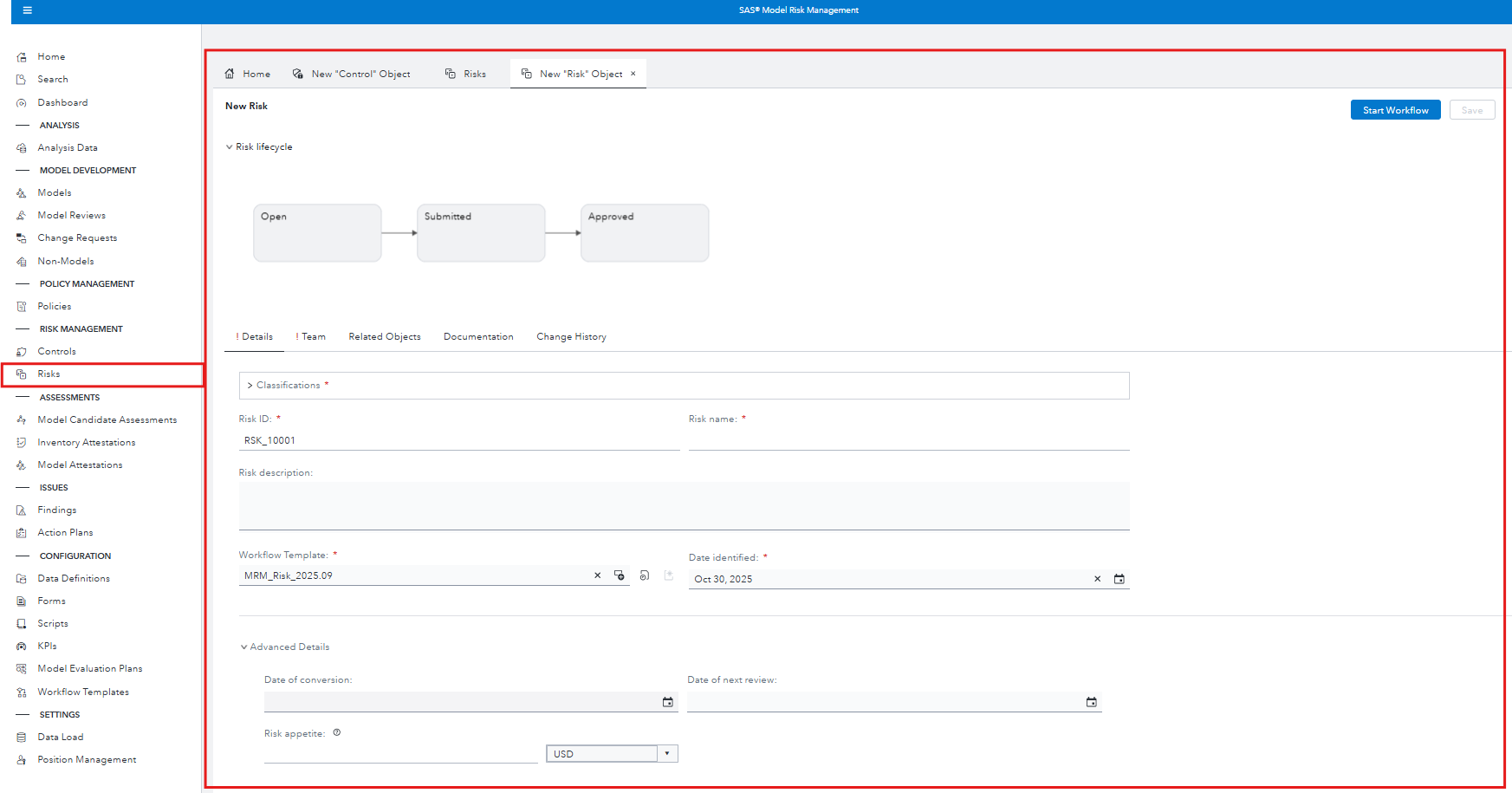Image resolution: width=1512 pixels, height=793 pixels.
Task: Open Dashboard in the left navigation
Action: [62, 102]
